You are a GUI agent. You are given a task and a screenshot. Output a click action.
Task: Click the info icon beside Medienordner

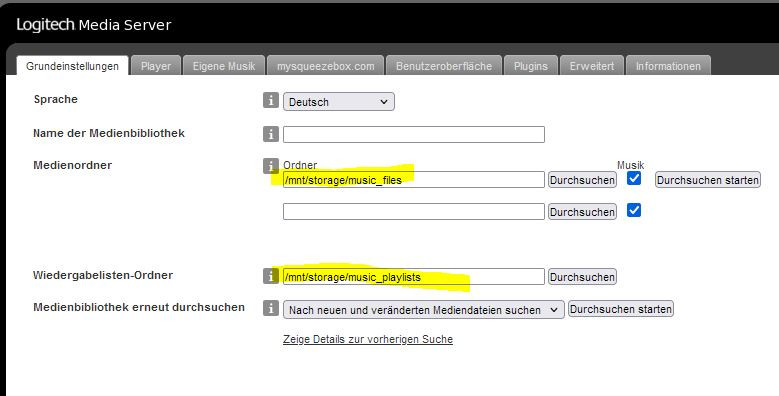coord(270,166)
